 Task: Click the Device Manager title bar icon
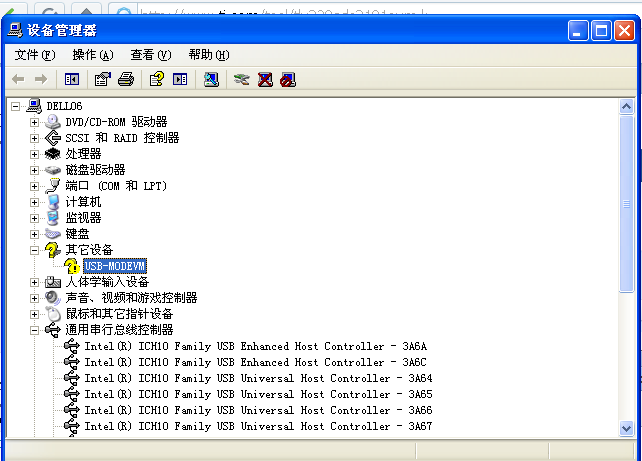(x=15, y=30)
